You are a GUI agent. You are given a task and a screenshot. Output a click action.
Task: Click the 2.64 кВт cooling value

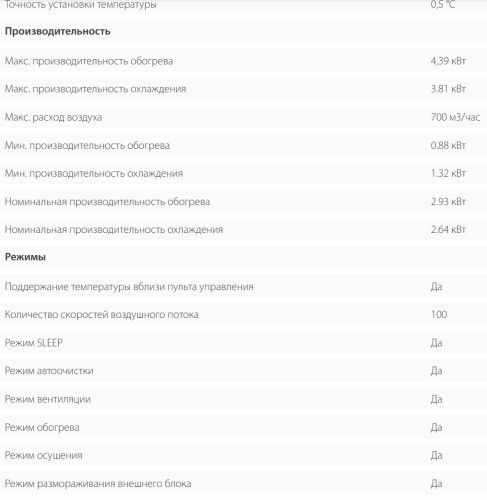coord(448,229)
